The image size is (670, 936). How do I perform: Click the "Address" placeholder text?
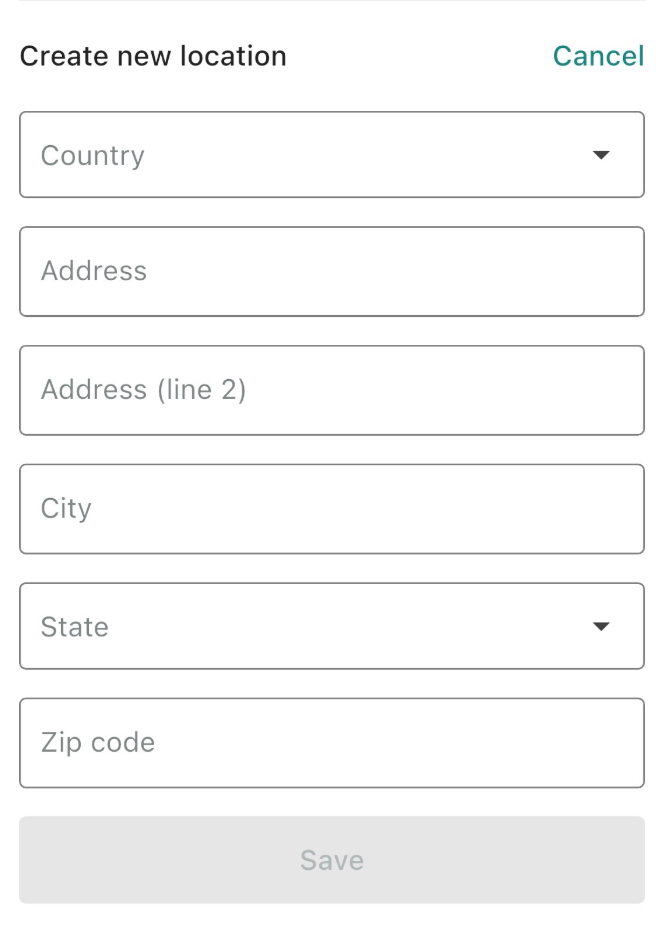point(94,271)
